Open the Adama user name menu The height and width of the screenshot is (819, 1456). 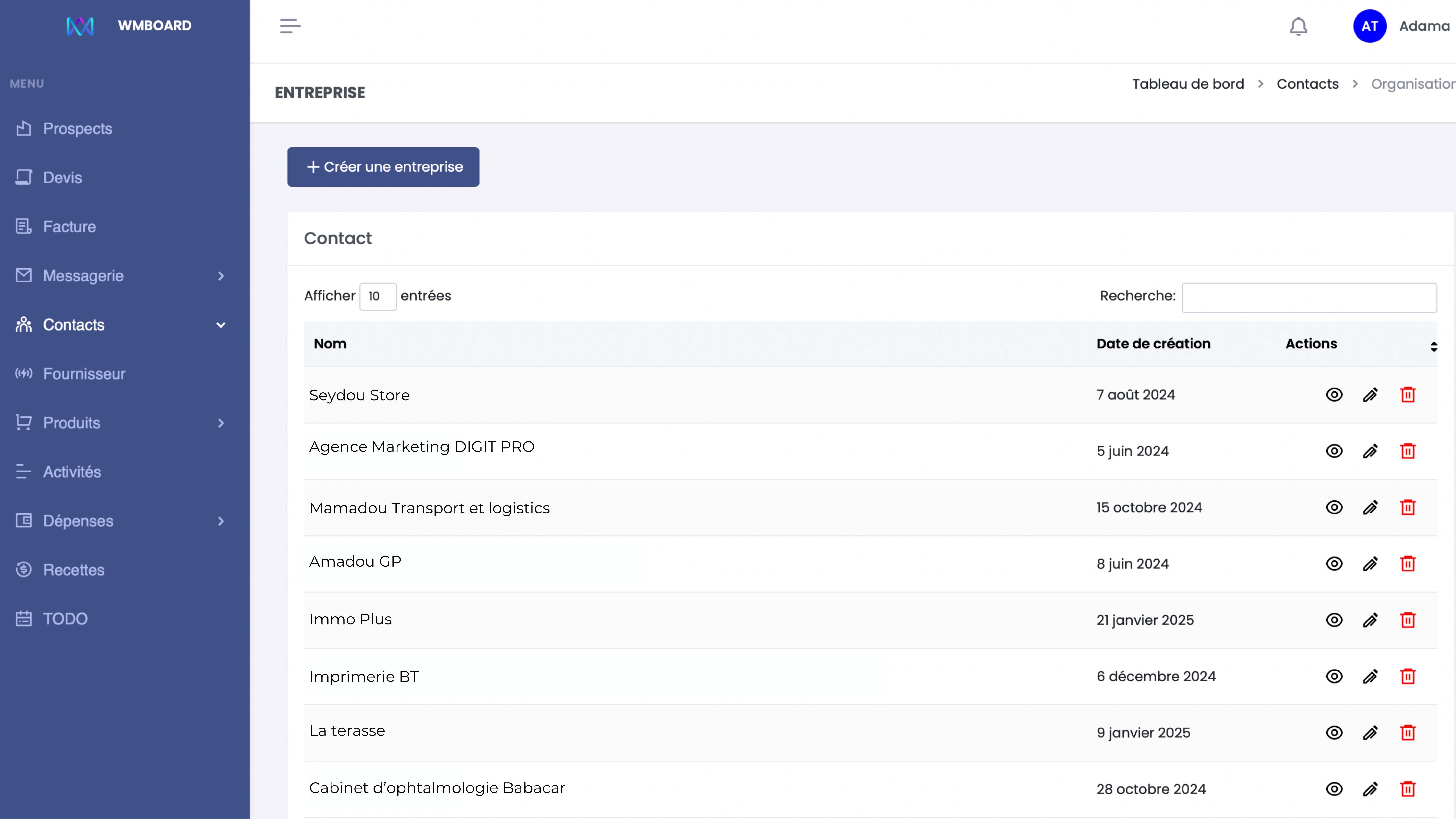point(1424,26)
